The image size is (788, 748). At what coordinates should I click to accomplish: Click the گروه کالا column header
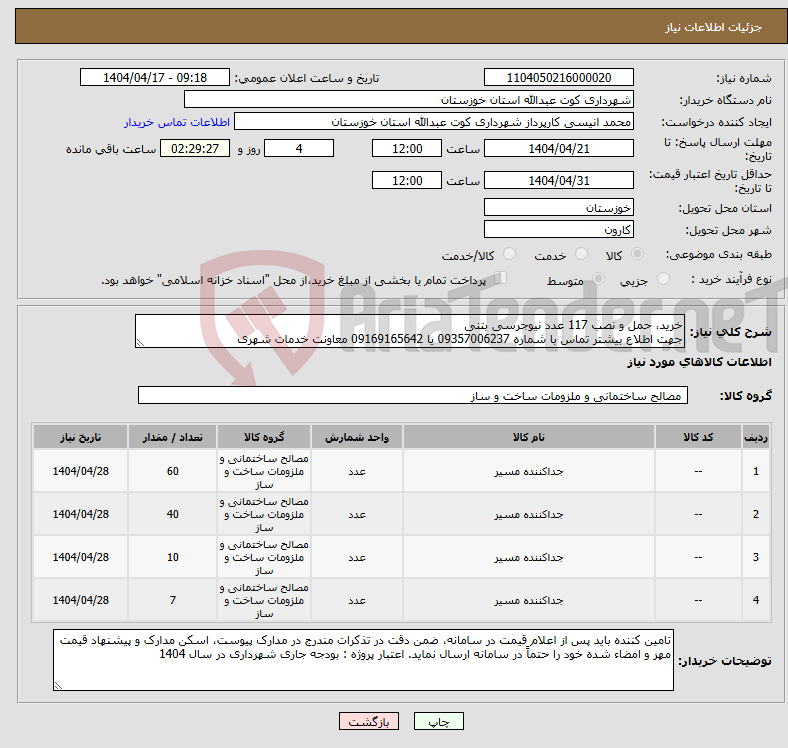pos(264,437)
